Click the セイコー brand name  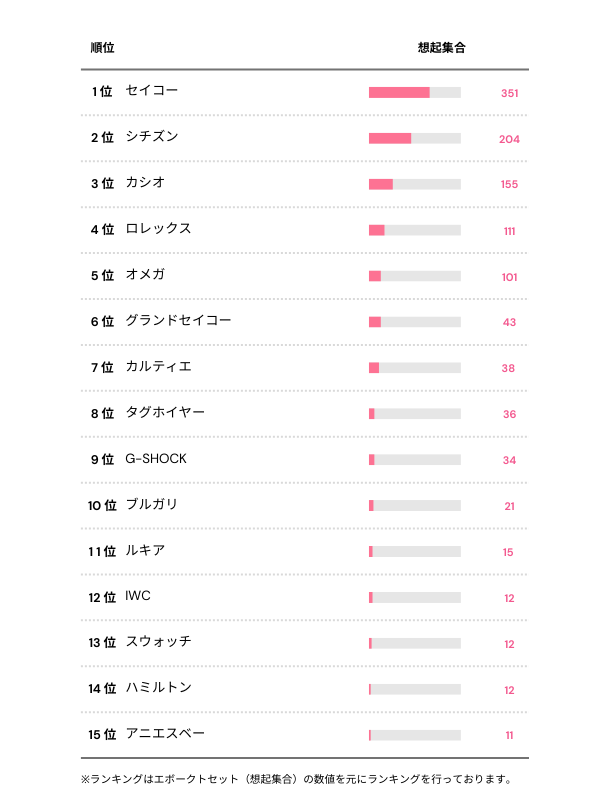click(x=152, y=91)
